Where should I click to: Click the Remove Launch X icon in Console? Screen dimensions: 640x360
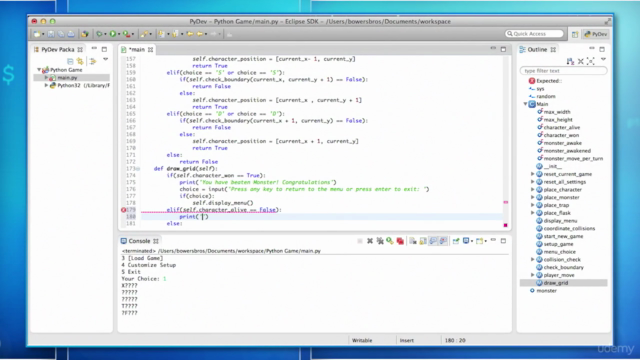pos(370,241)
